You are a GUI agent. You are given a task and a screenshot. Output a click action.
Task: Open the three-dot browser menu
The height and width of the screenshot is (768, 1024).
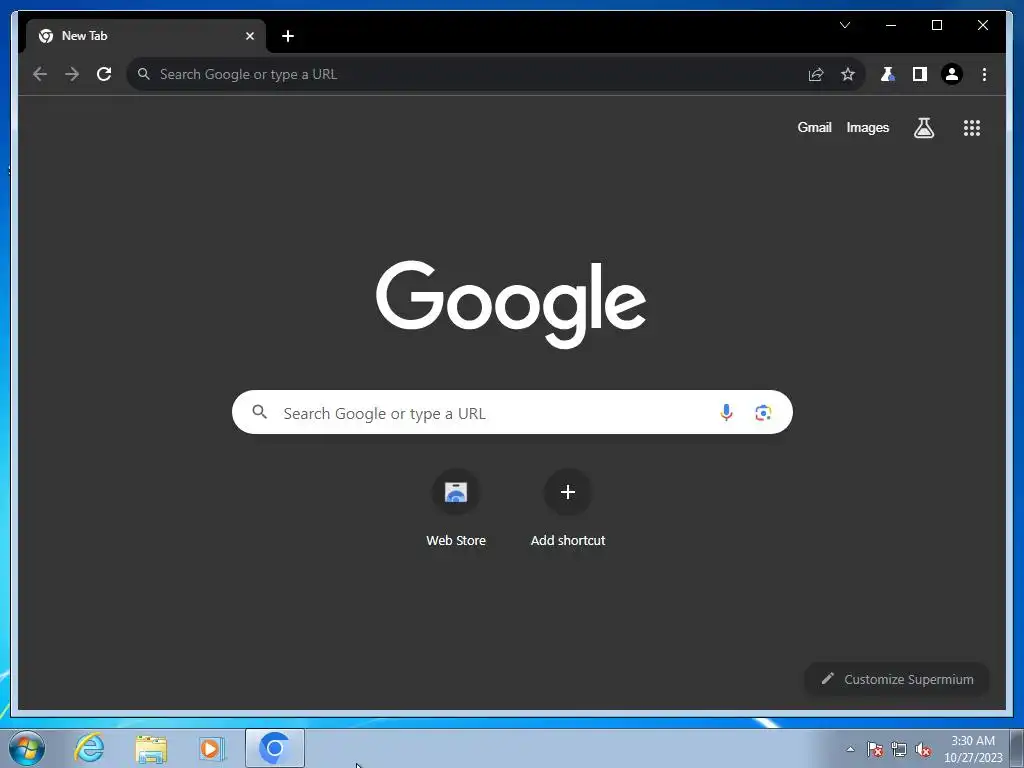(x=984, y=74)
